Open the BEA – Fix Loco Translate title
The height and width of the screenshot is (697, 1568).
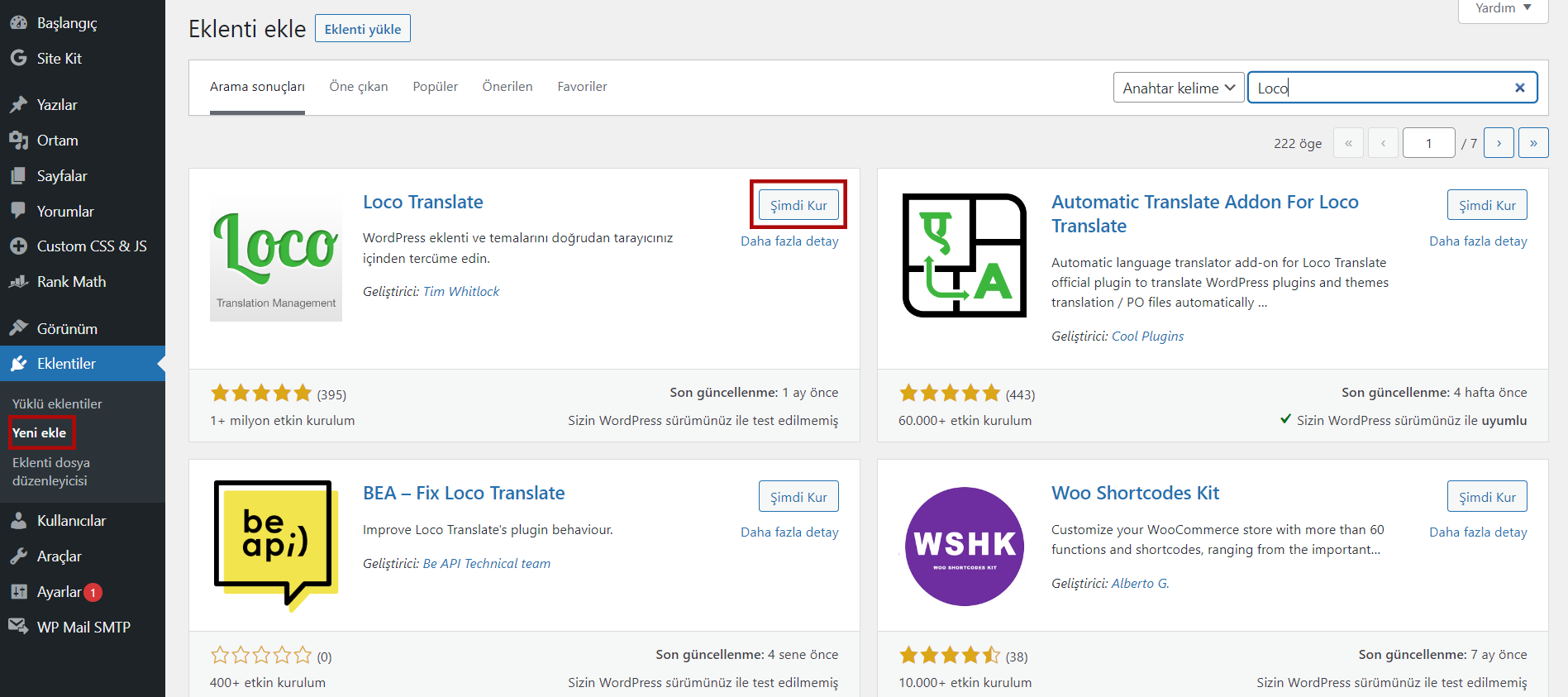(x=464, y=494)
